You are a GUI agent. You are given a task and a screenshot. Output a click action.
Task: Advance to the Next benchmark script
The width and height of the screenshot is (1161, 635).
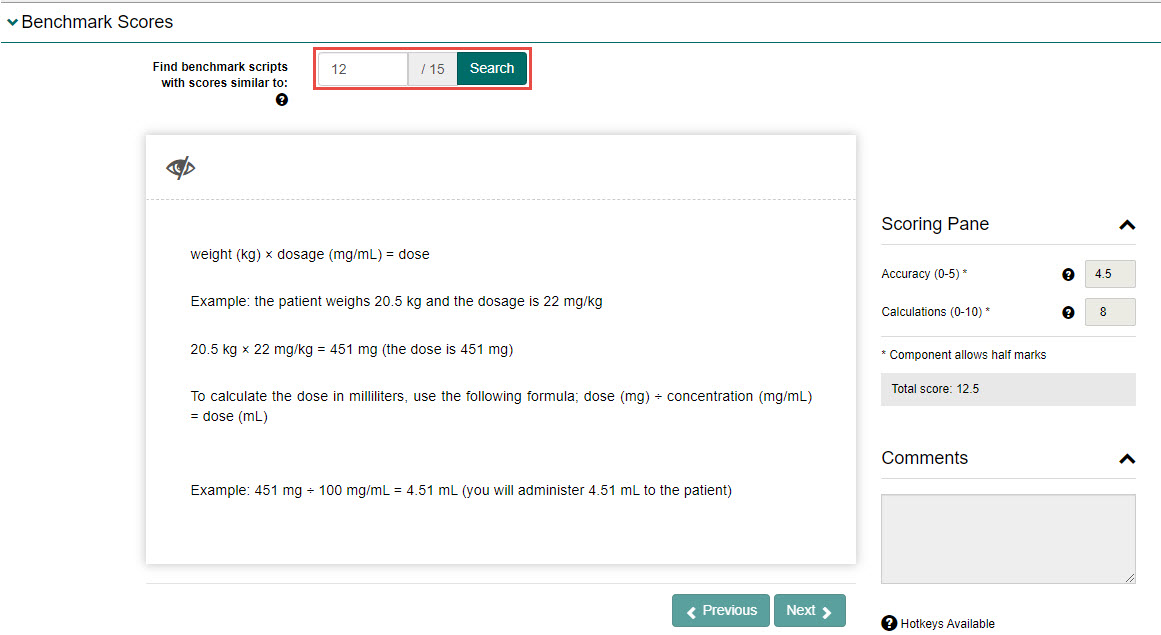809,611
